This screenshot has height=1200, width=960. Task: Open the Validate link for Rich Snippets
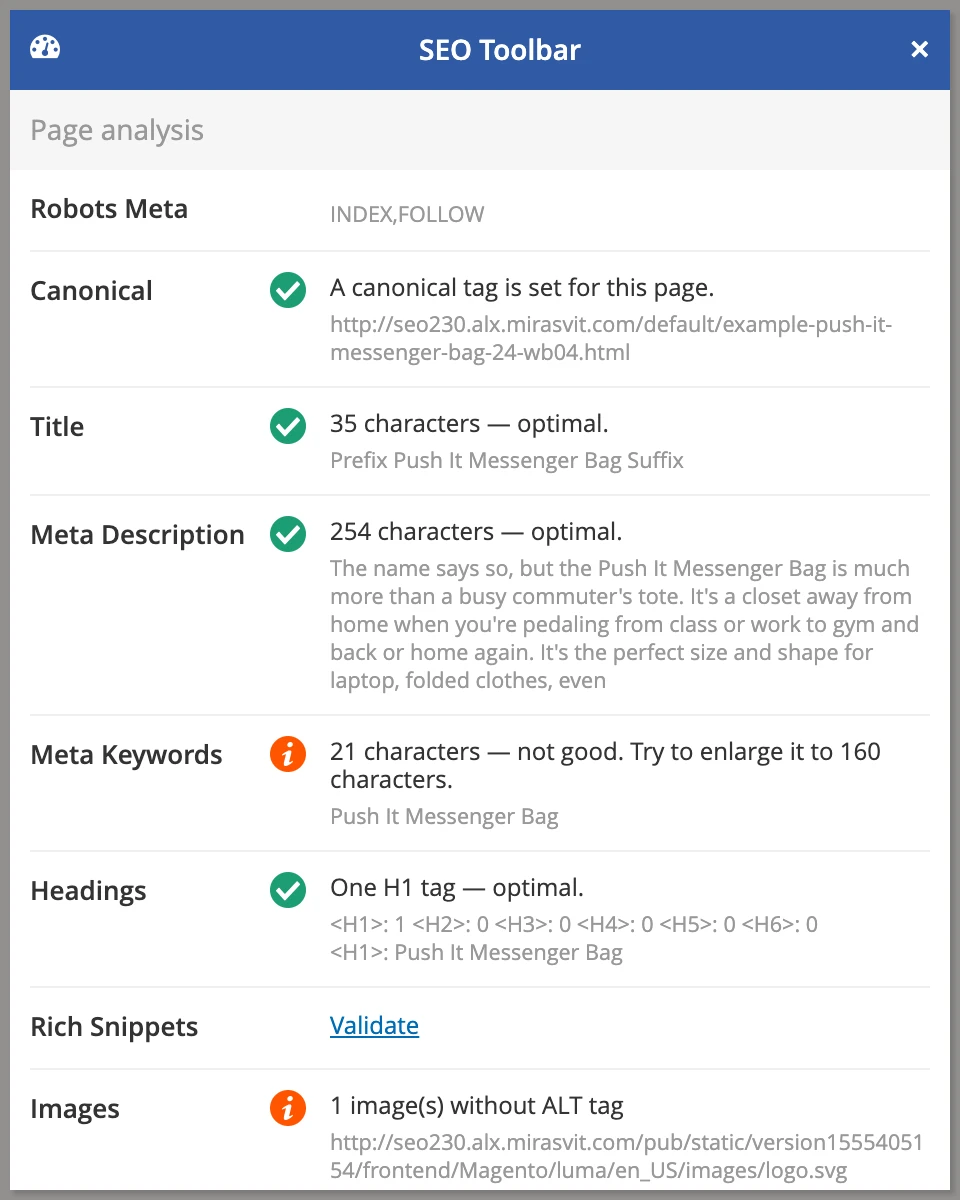[374, 1025]
